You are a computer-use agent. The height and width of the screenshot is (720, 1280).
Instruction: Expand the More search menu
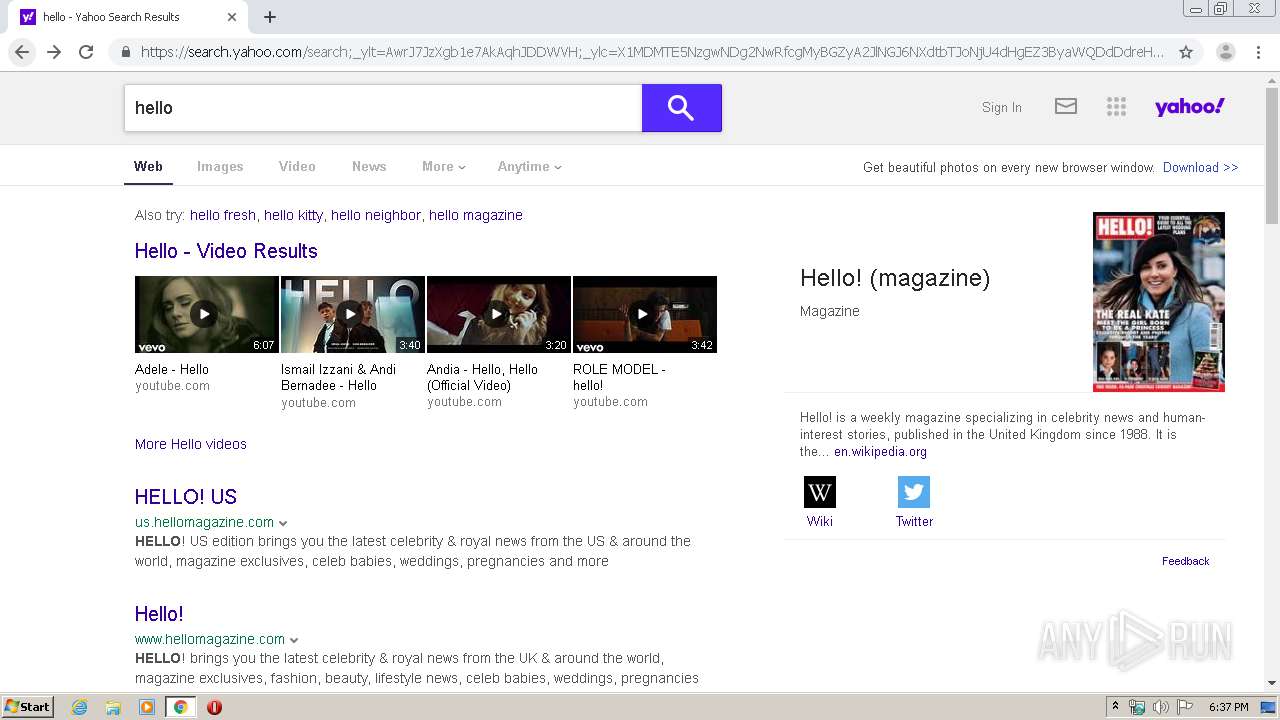pyautogui.click(x=443, y=167)
